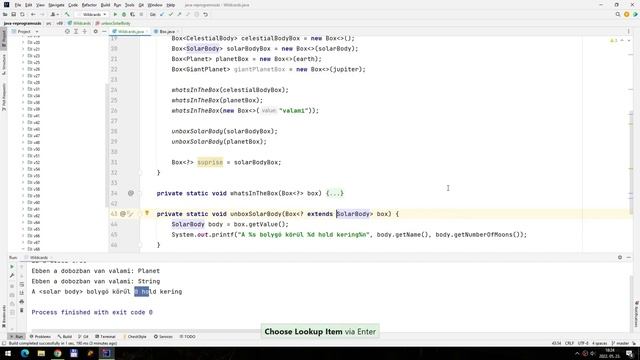Open the Build tool window tab

[65, 337]
